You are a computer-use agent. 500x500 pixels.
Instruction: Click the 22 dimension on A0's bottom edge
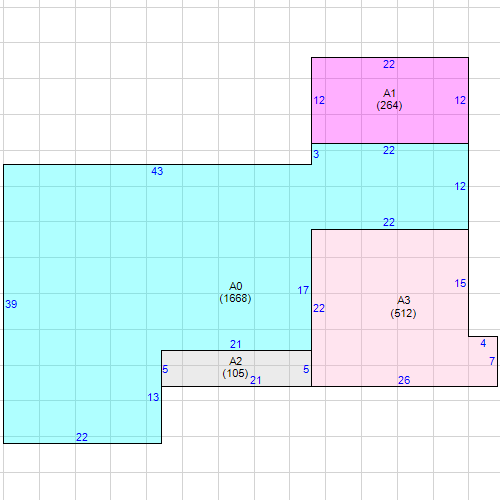pyautogui.click(x=82, y=437)
